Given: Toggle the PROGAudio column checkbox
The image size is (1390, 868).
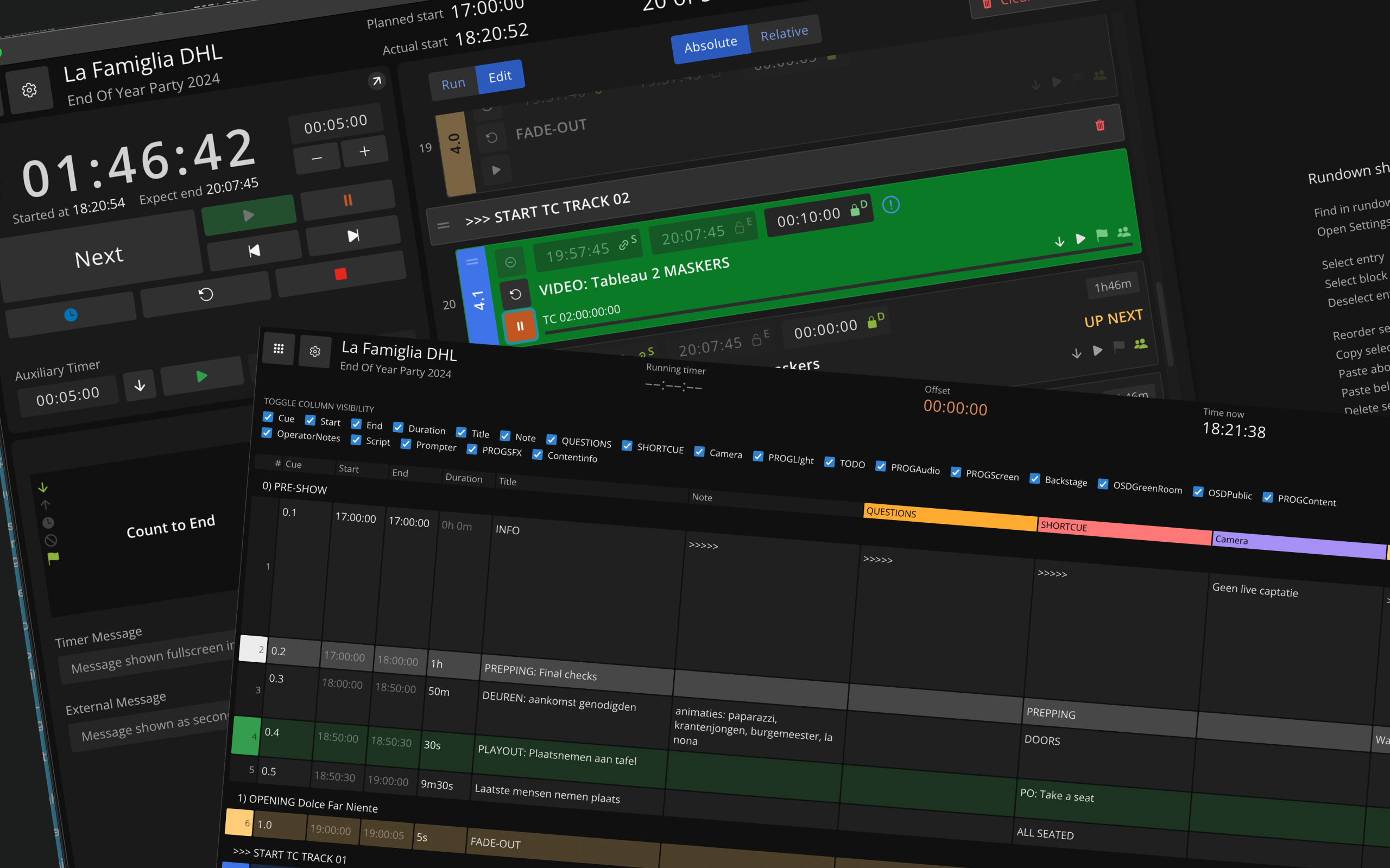Looking at the screenshot, I should (x=881, y=466).
